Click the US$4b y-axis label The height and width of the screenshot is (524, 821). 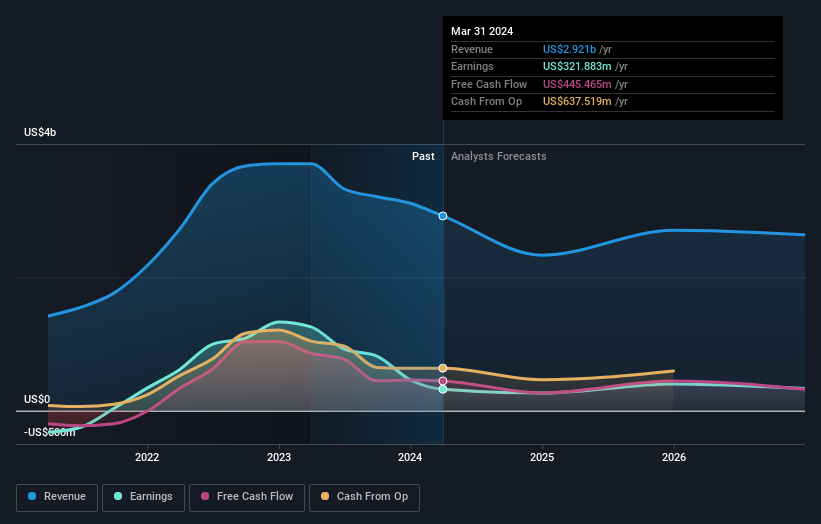coord(40,132)
